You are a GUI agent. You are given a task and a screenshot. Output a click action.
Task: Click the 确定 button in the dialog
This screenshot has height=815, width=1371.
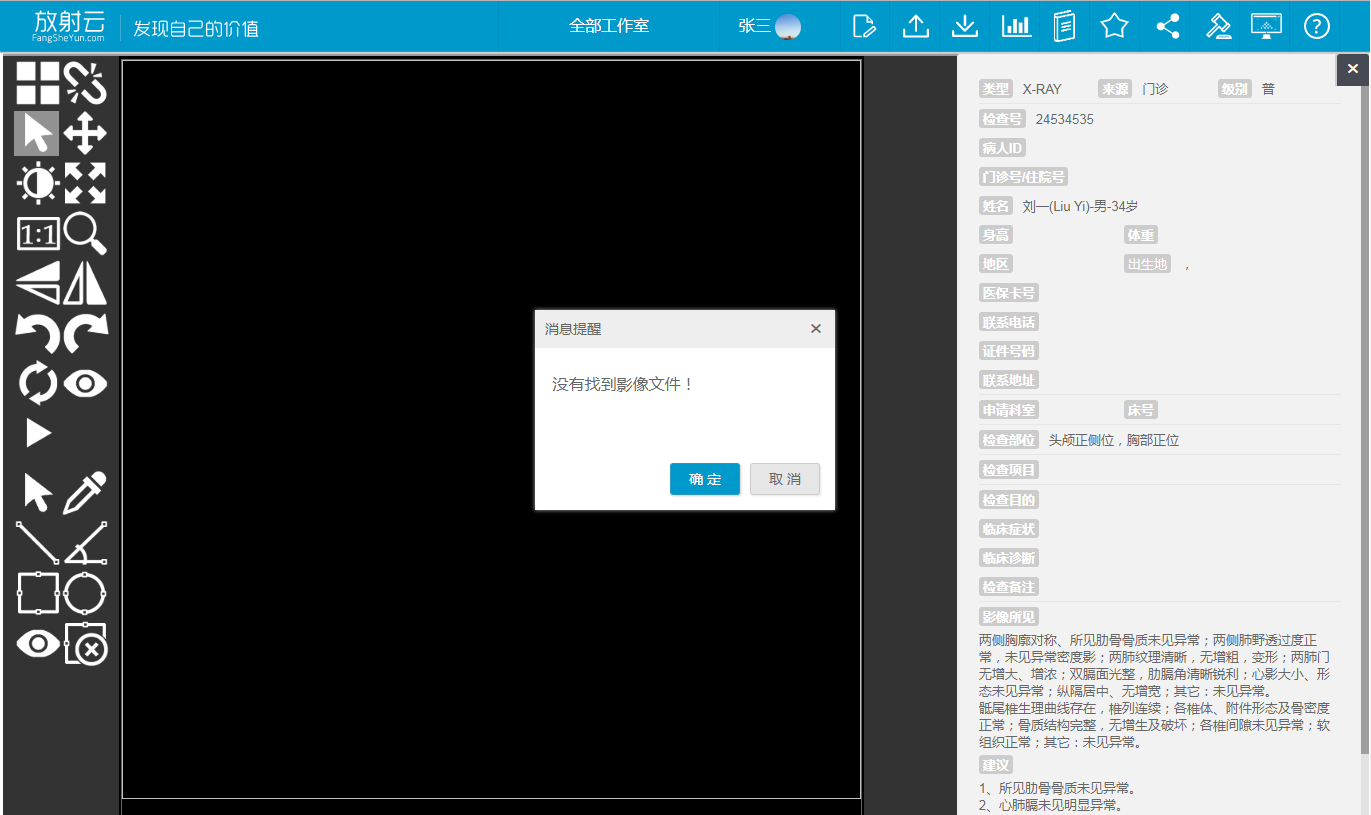[x=704, y=479]
